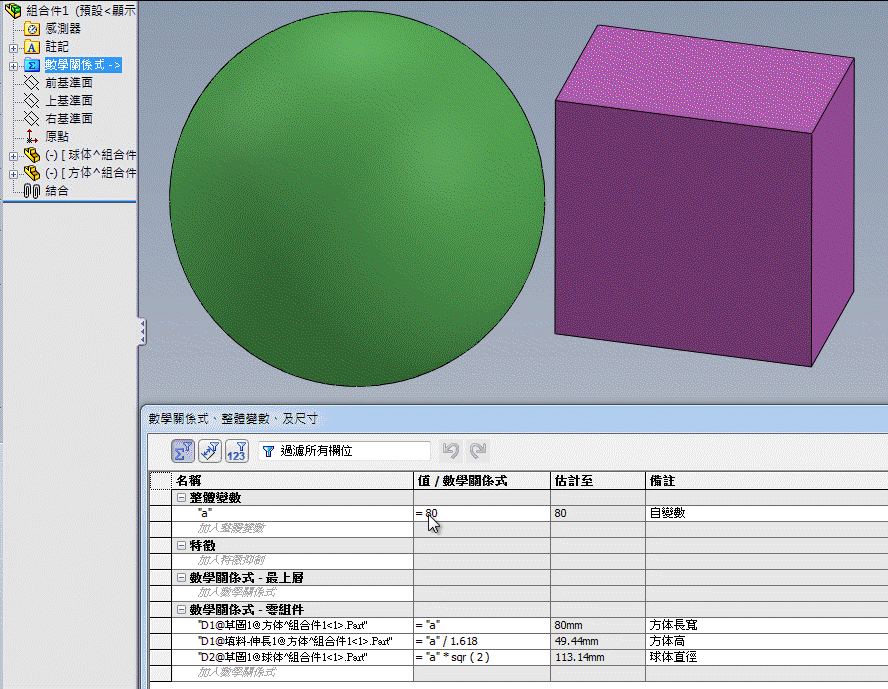Click the 數學關係式 sigma folder icon
Image resolution: width=888 pixels, height=689 pixels.
coord(32,65)
